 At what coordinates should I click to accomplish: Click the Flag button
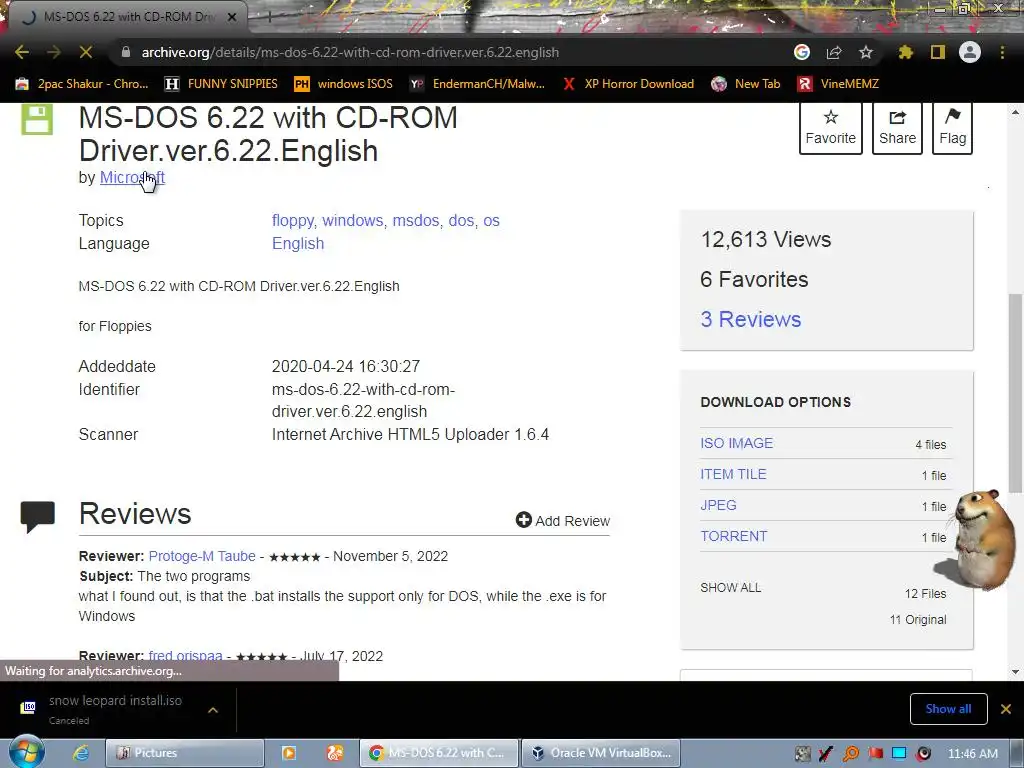952,127
